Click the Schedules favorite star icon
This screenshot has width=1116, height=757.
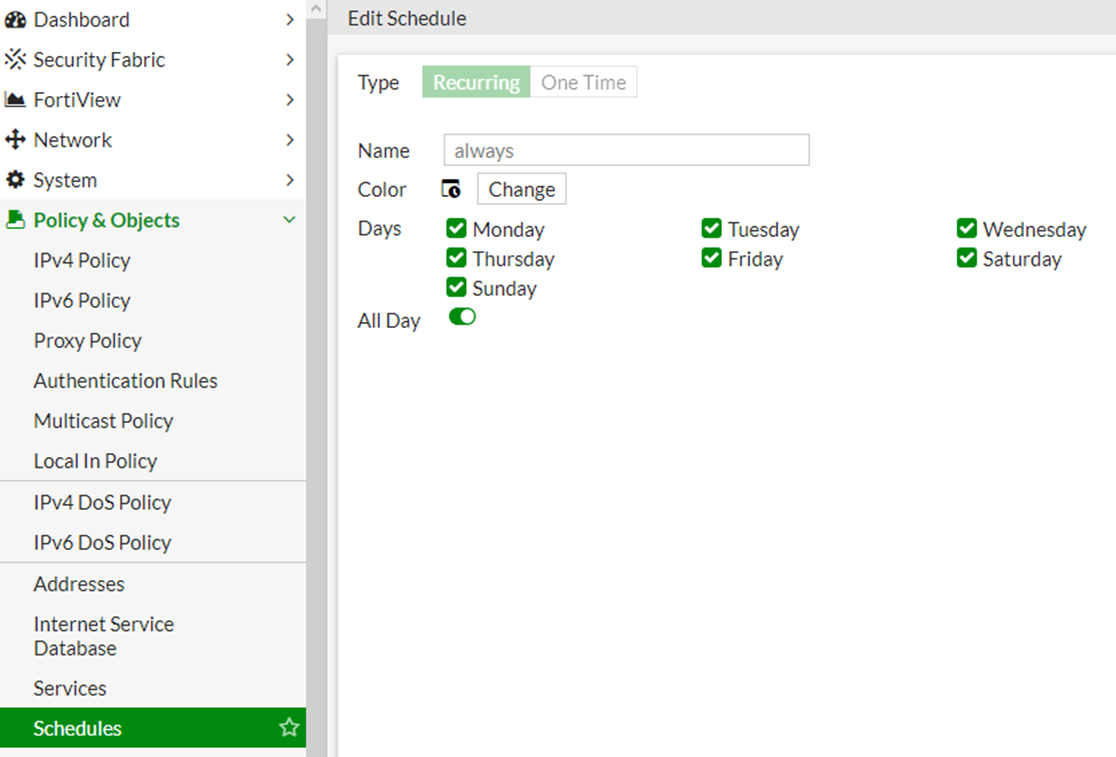289,728
